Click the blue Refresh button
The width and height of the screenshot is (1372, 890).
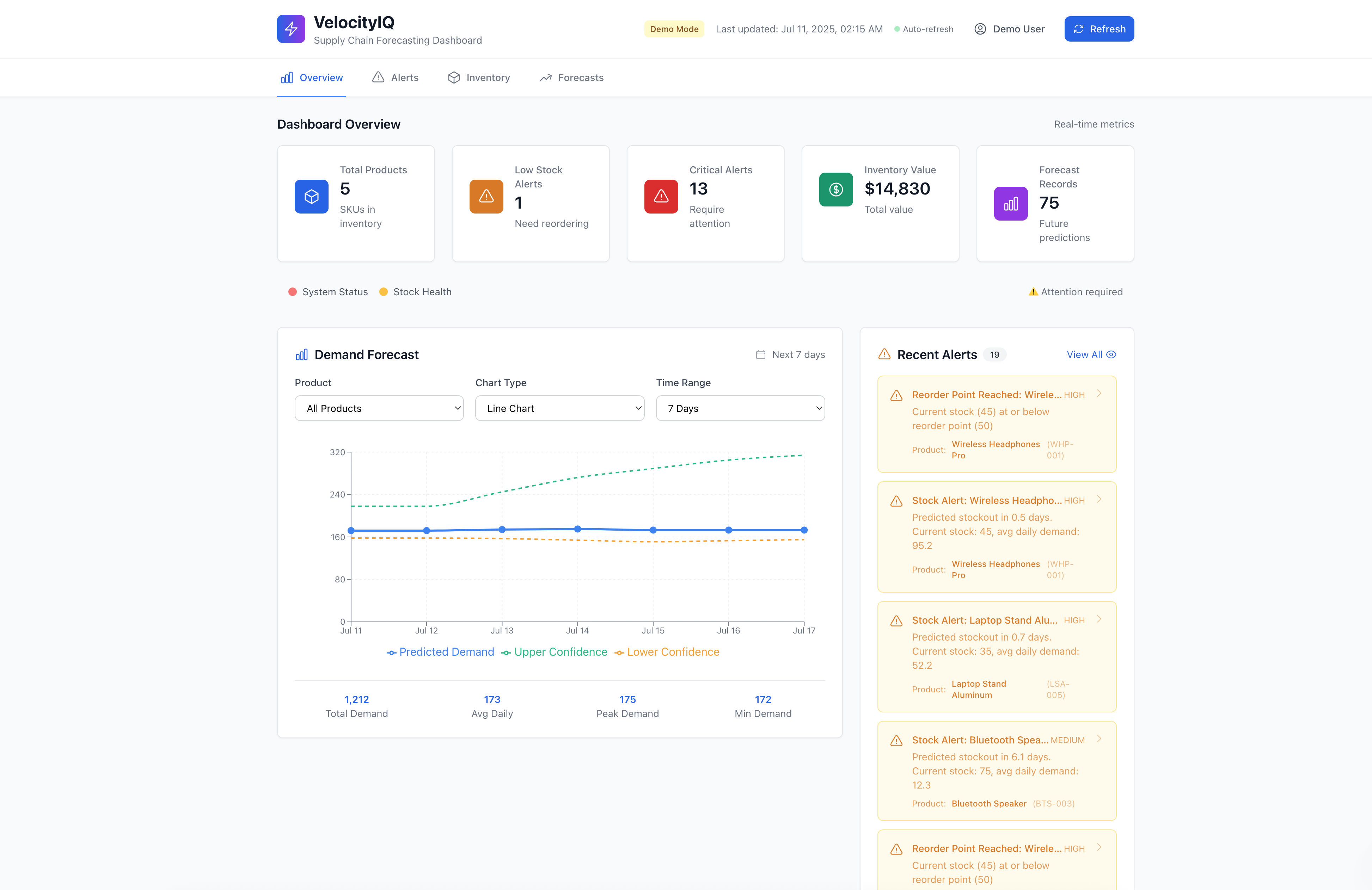click(x=1099, y=29)
